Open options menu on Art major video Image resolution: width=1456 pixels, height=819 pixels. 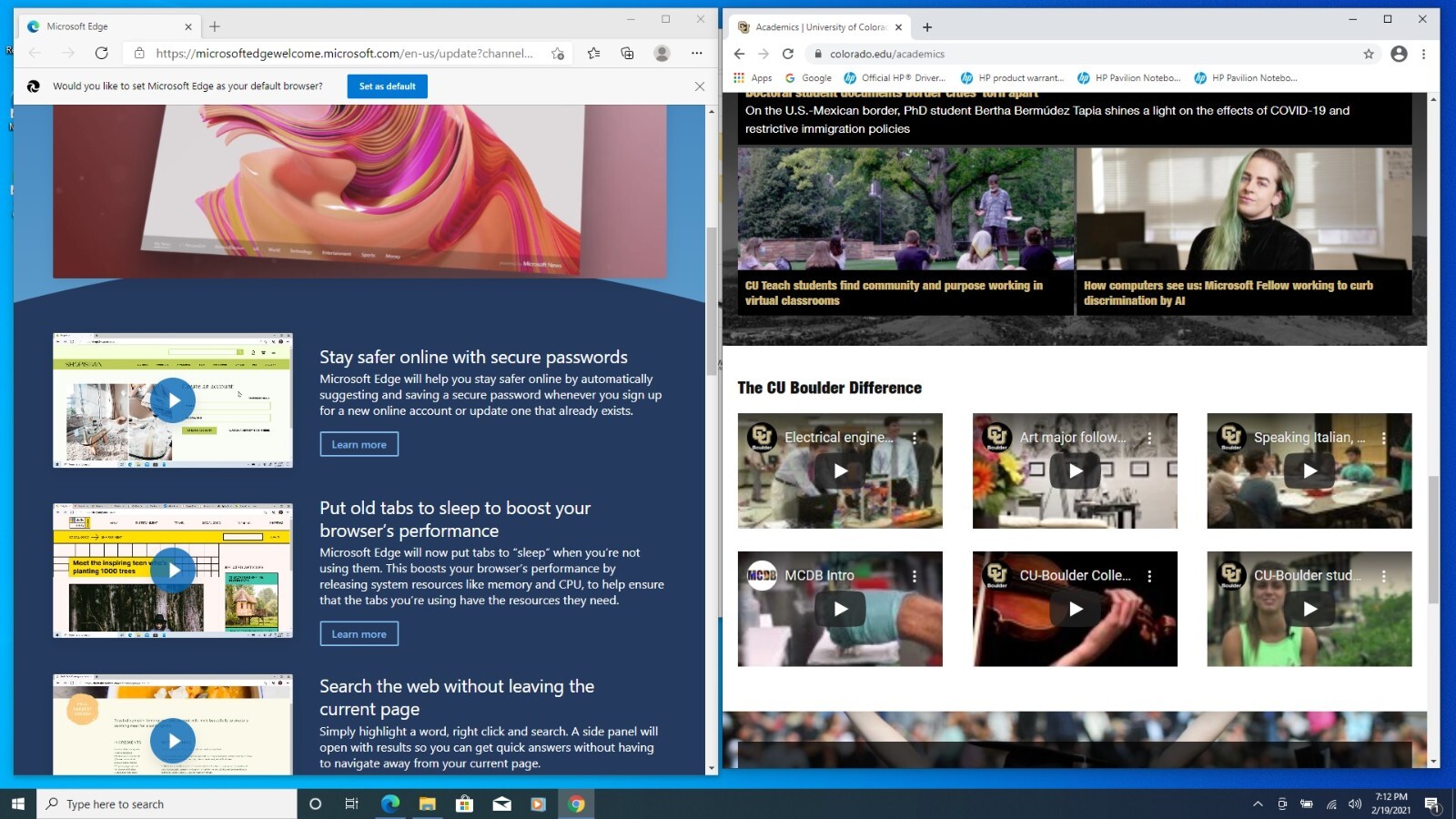pyautogui.click(x=1149, y=438)
